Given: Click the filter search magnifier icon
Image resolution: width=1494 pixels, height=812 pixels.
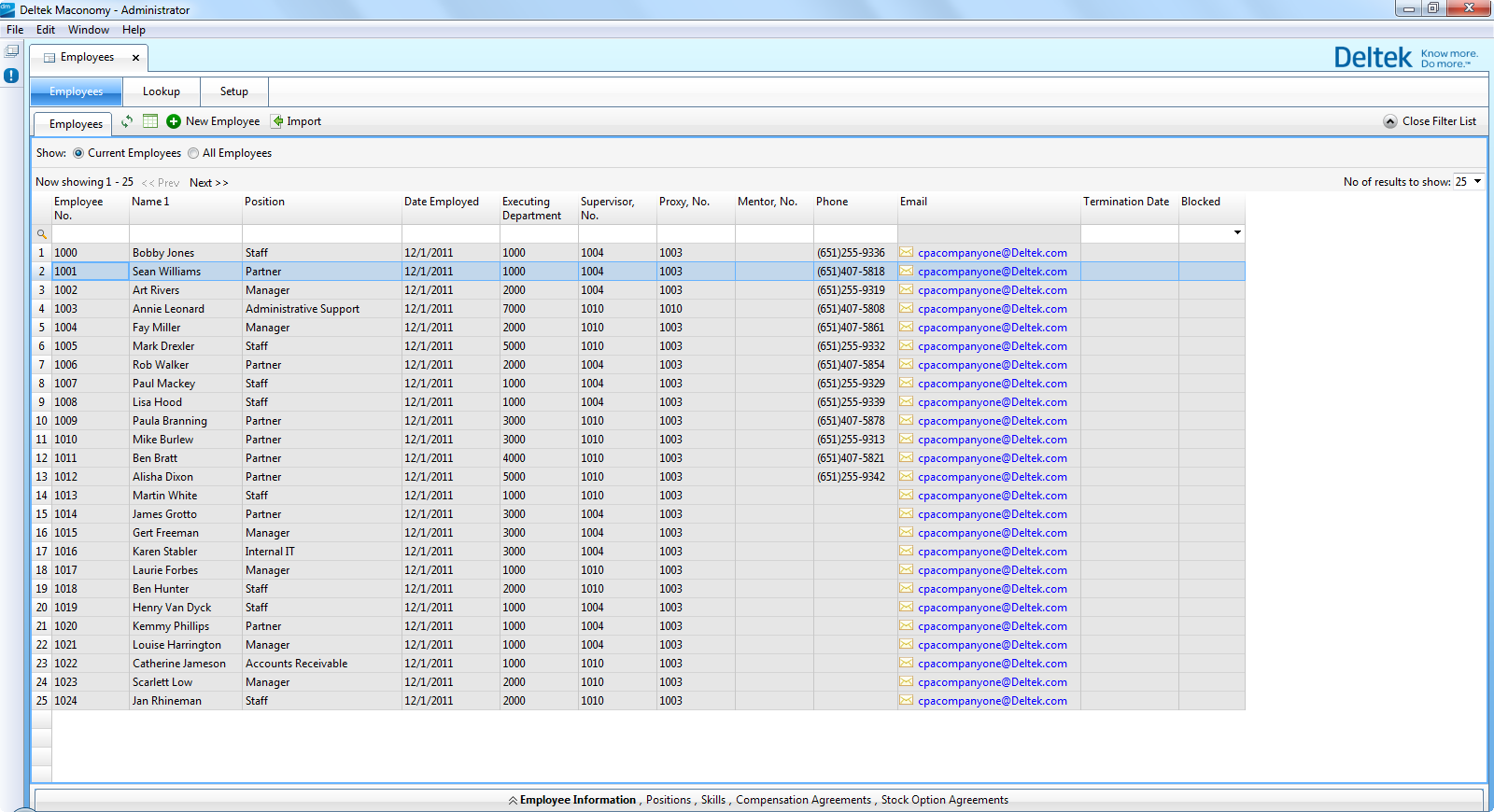Looking at the screenshot, I should point(41,234).
